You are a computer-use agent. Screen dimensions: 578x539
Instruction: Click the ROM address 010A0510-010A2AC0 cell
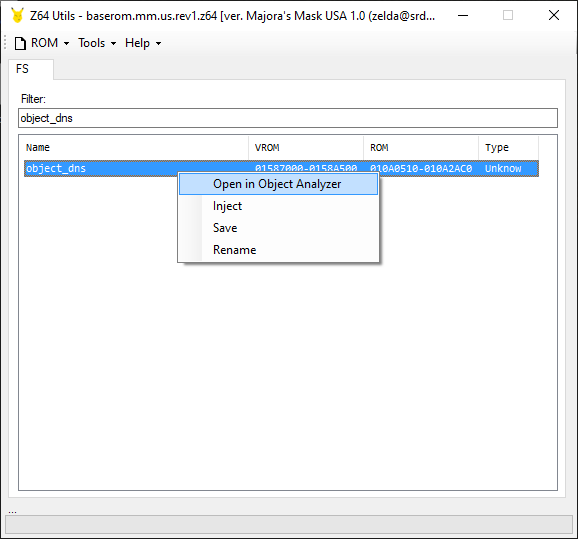[421, 168]
